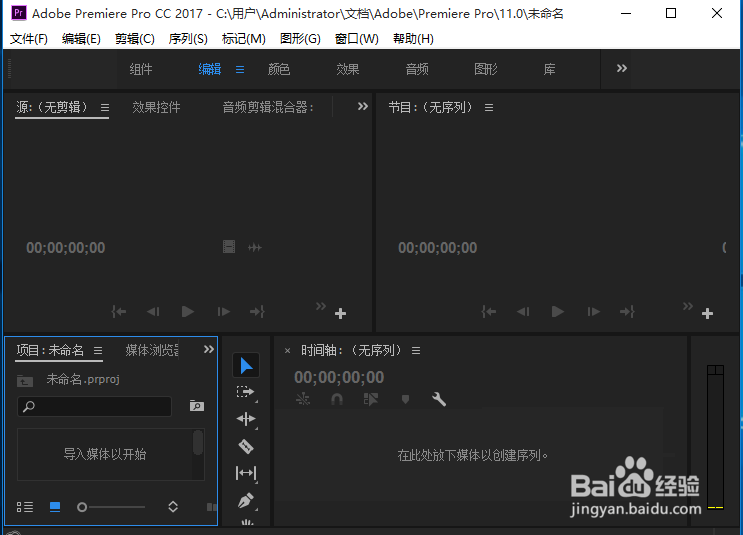Viewport: 743px width, 535px height.
Task: Toggle timeline snap magnet
Action: click(337, 399)
